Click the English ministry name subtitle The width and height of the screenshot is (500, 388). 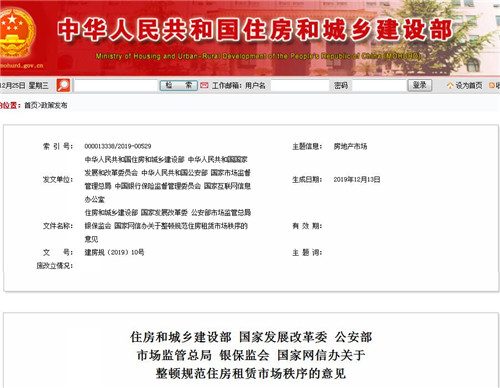(258, 56)
